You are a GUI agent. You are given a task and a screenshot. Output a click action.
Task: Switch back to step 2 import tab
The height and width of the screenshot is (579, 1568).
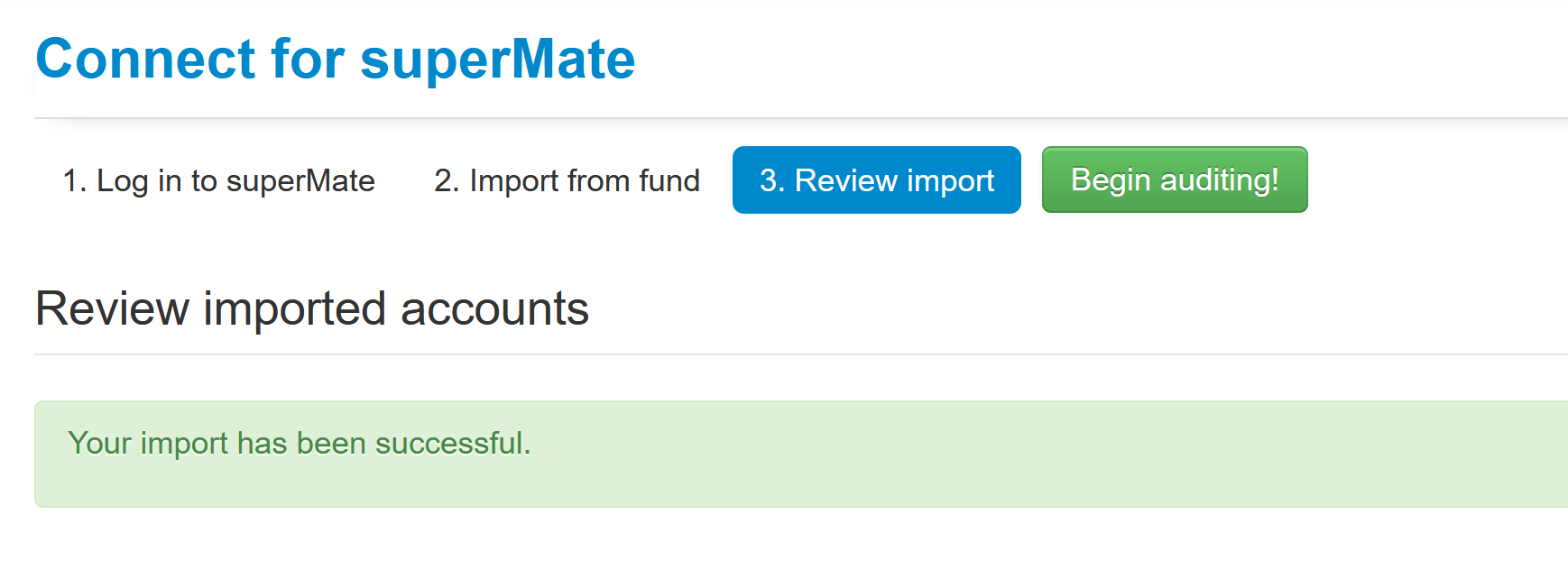[x=567, y=180]
